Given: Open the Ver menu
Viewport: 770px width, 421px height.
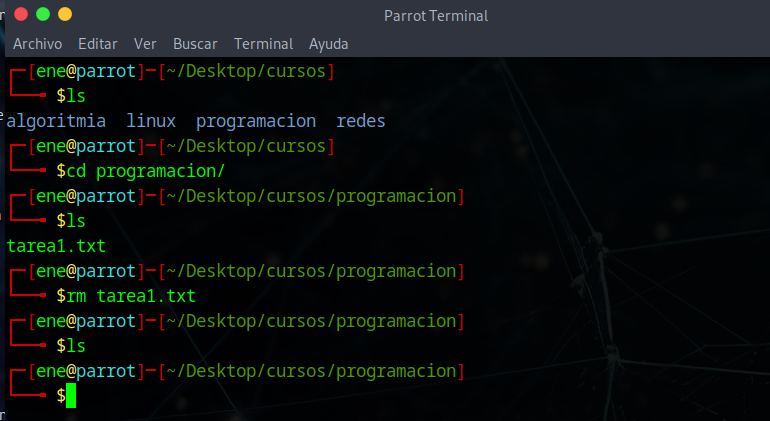Looking at the screenshot, I should [145, 44].
